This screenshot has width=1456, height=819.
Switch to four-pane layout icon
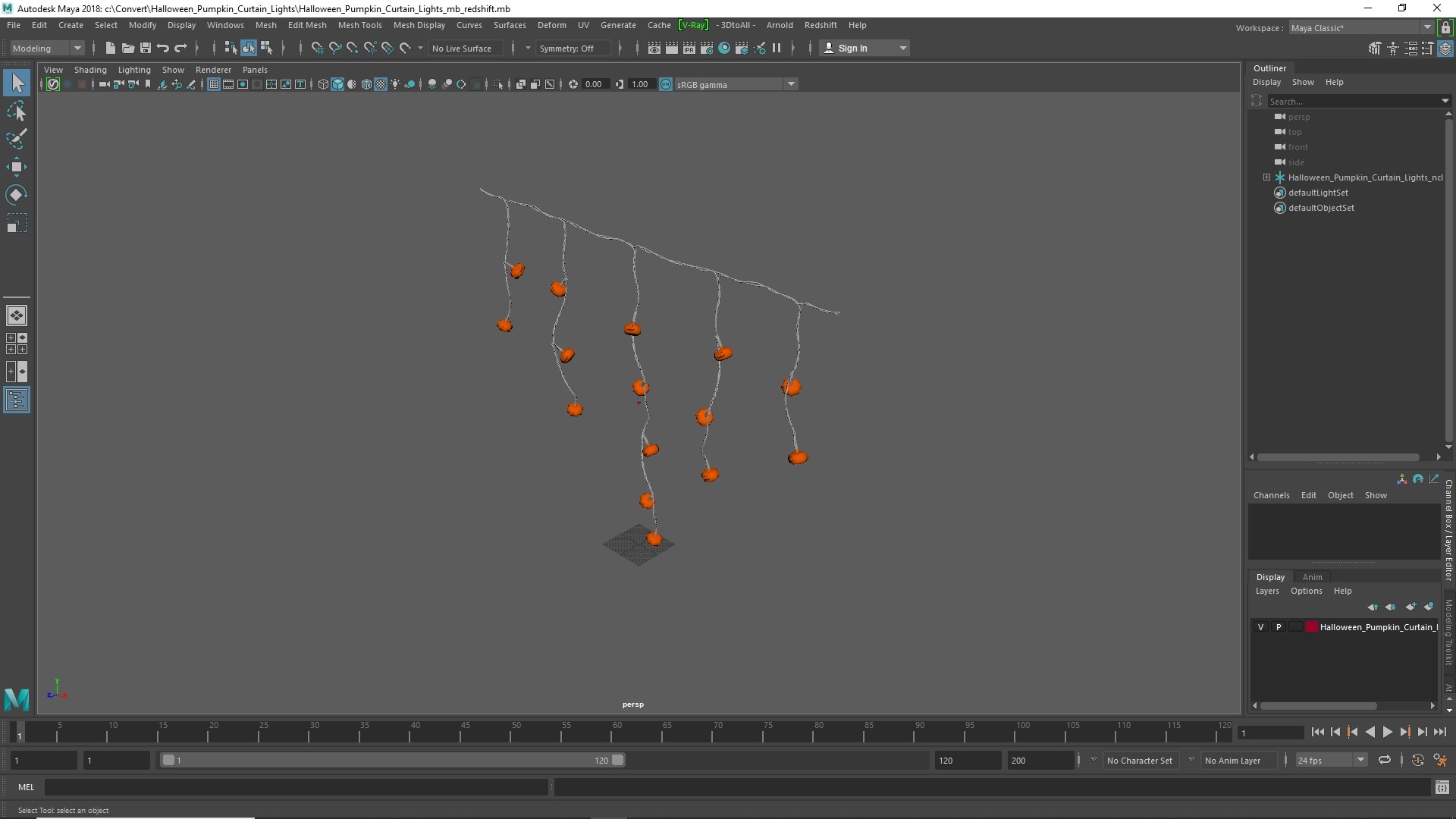tap(17, 344)
